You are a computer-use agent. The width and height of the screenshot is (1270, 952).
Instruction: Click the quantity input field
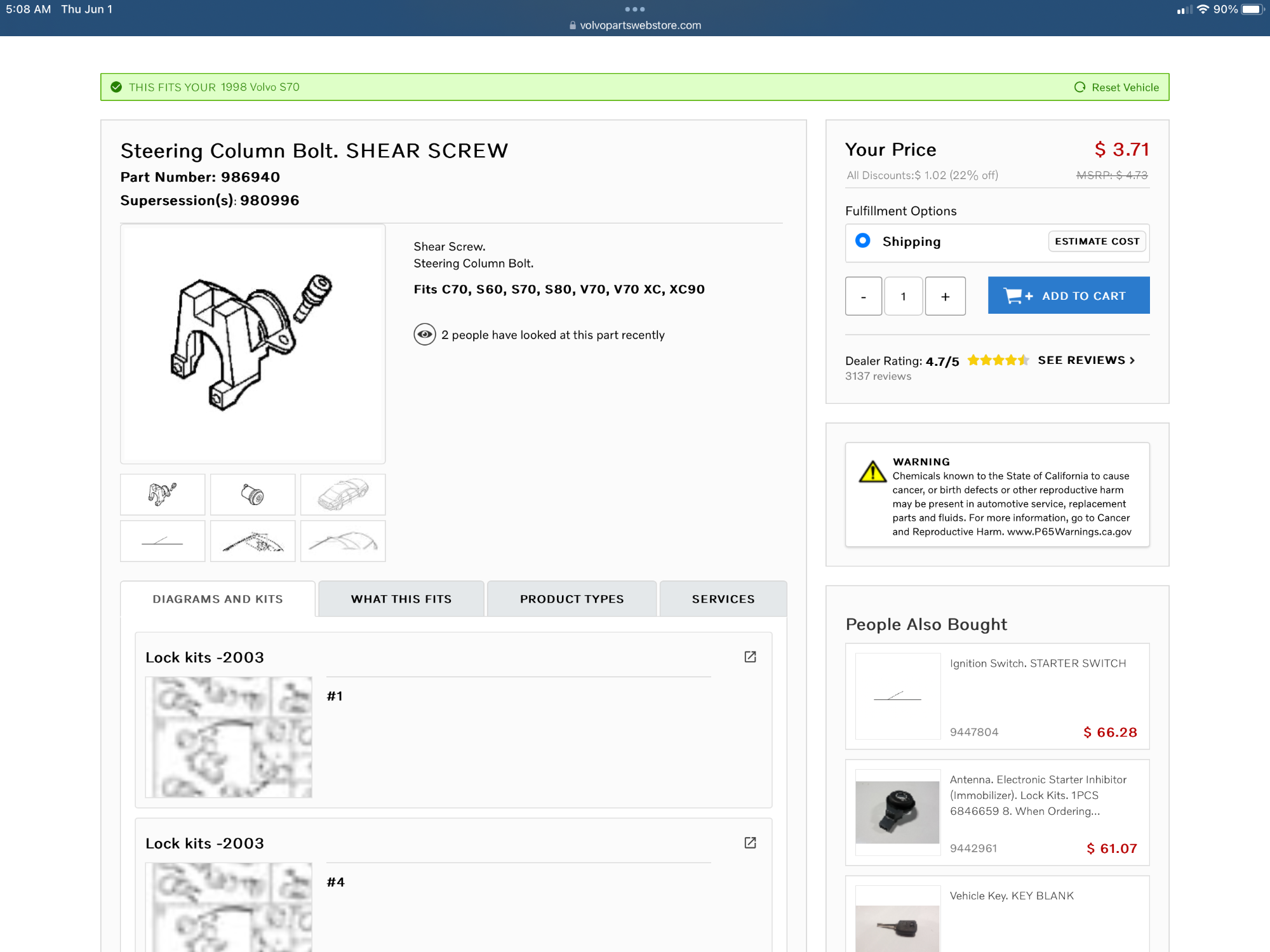903,296
